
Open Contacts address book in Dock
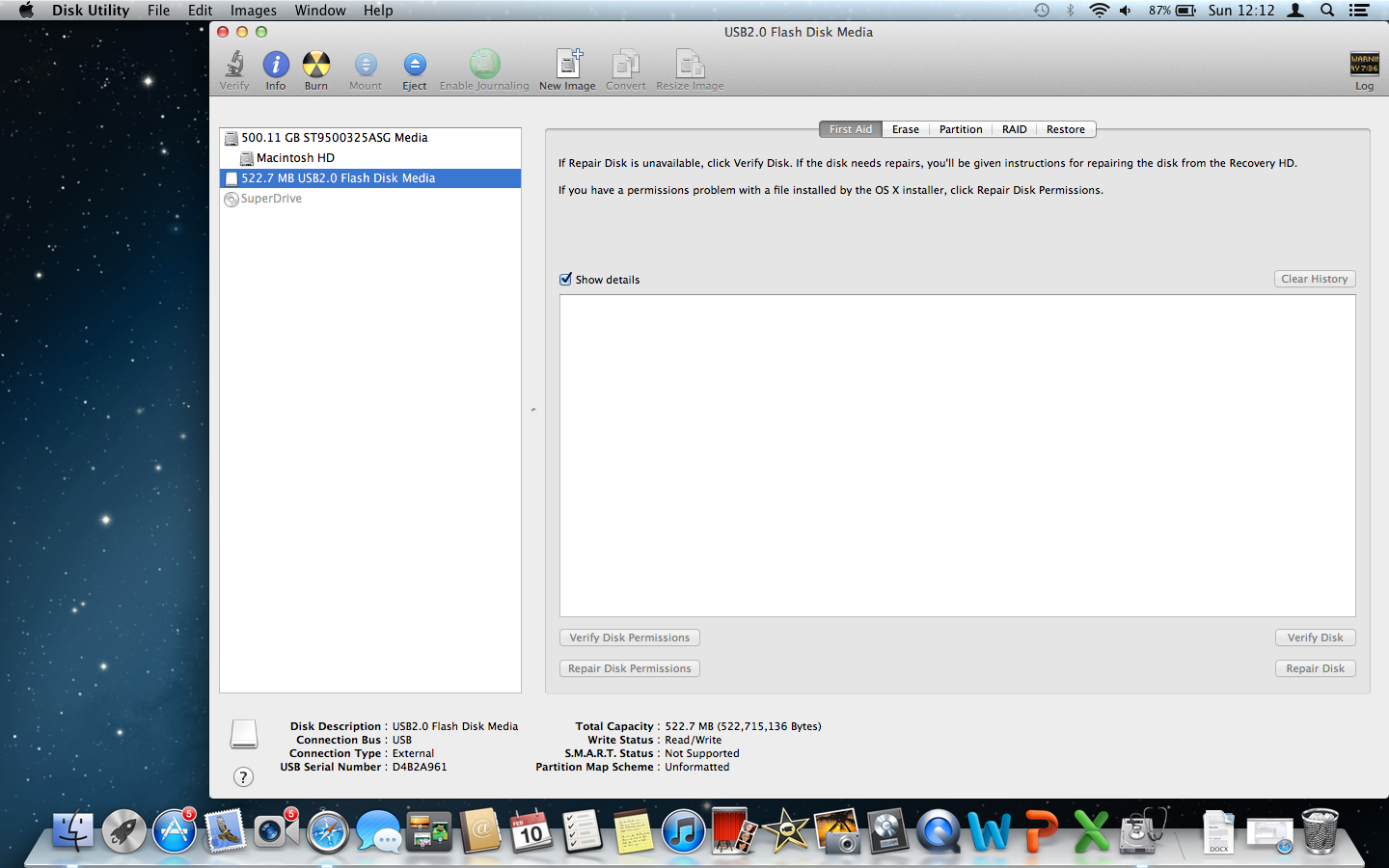click(480, 831)
